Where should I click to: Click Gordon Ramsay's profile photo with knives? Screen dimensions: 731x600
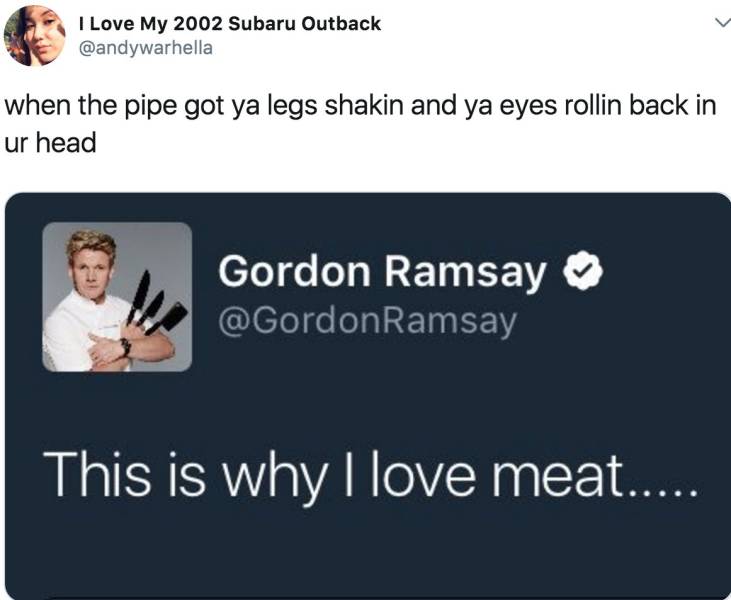pyautogui.click(x=116, y=297)
